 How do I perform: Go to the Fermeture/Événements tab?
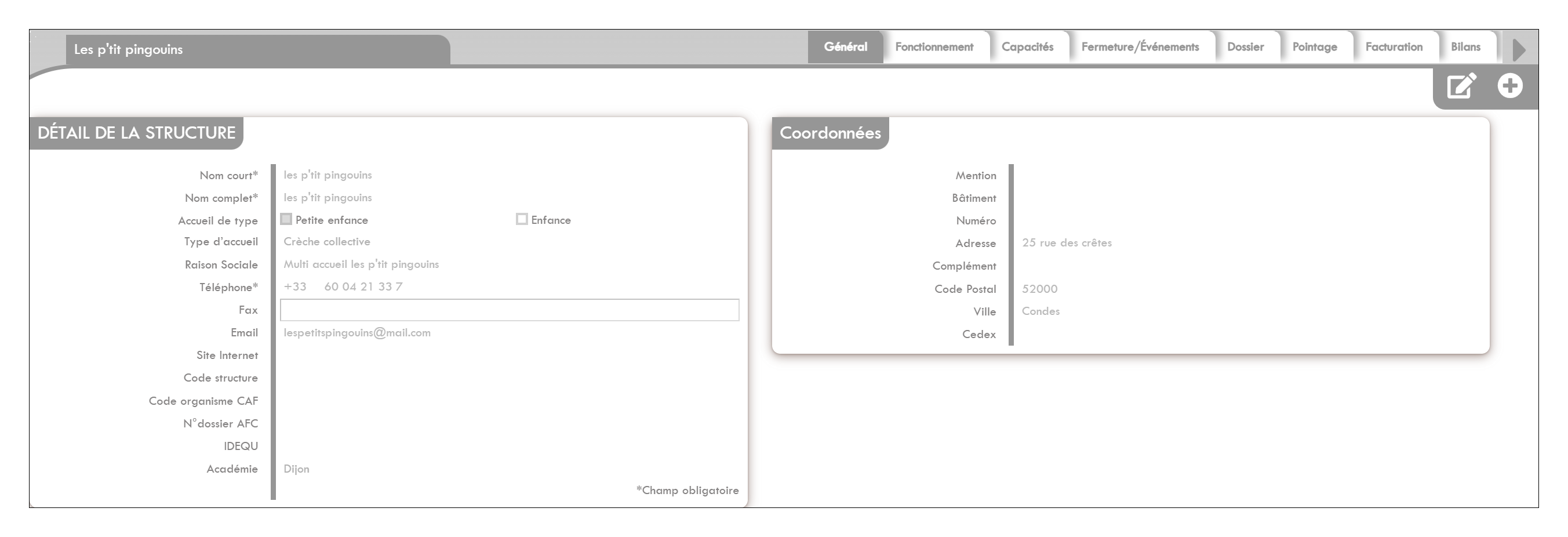(x=1140, y=47)
